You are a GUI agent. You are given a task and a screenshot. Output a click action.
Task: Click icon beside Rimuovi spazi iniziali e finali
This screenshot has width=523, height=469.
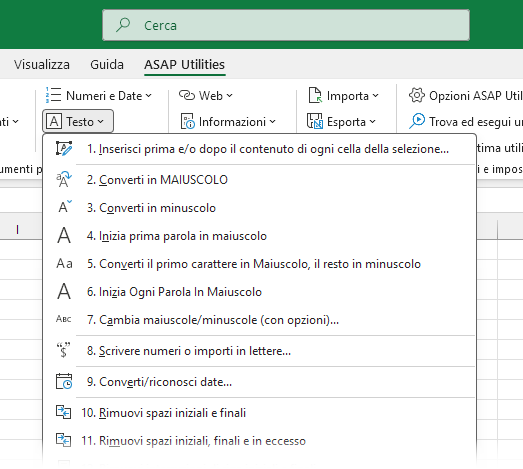tap(63, 412)
